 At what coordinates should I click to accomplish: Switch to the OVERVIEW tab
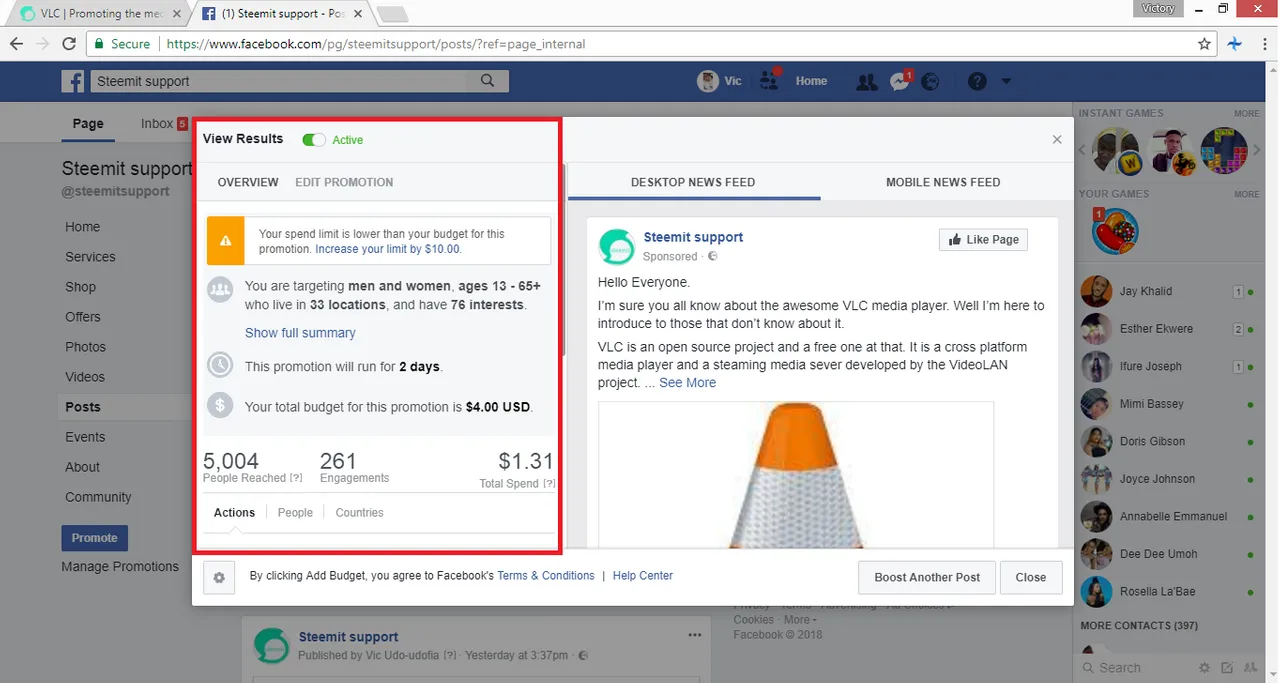pyautogui.click(x=248, y=182)
